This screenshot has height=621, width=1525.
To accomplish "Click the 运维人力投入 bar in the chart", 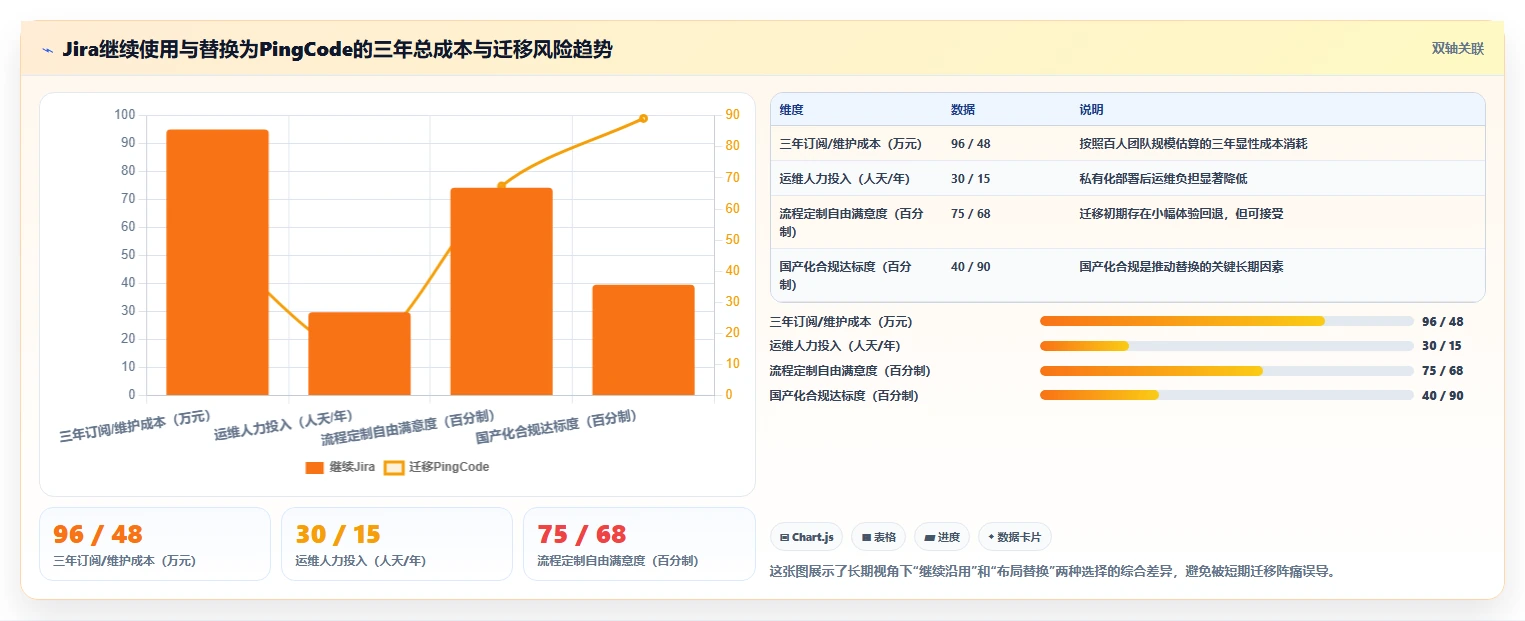I will tap(359, 353).
